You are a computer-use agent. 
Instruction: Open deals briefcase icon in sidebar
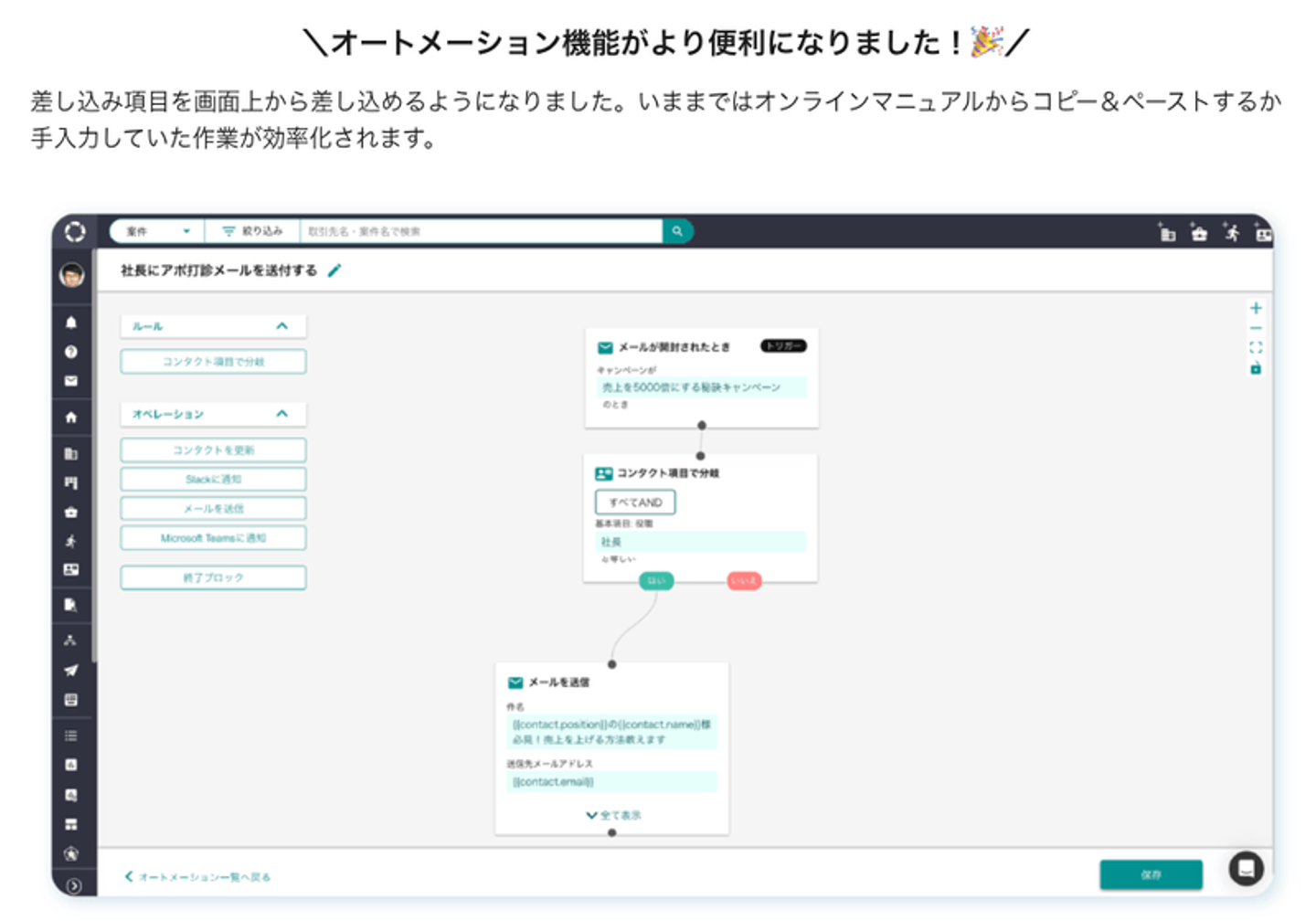[71, 512]
